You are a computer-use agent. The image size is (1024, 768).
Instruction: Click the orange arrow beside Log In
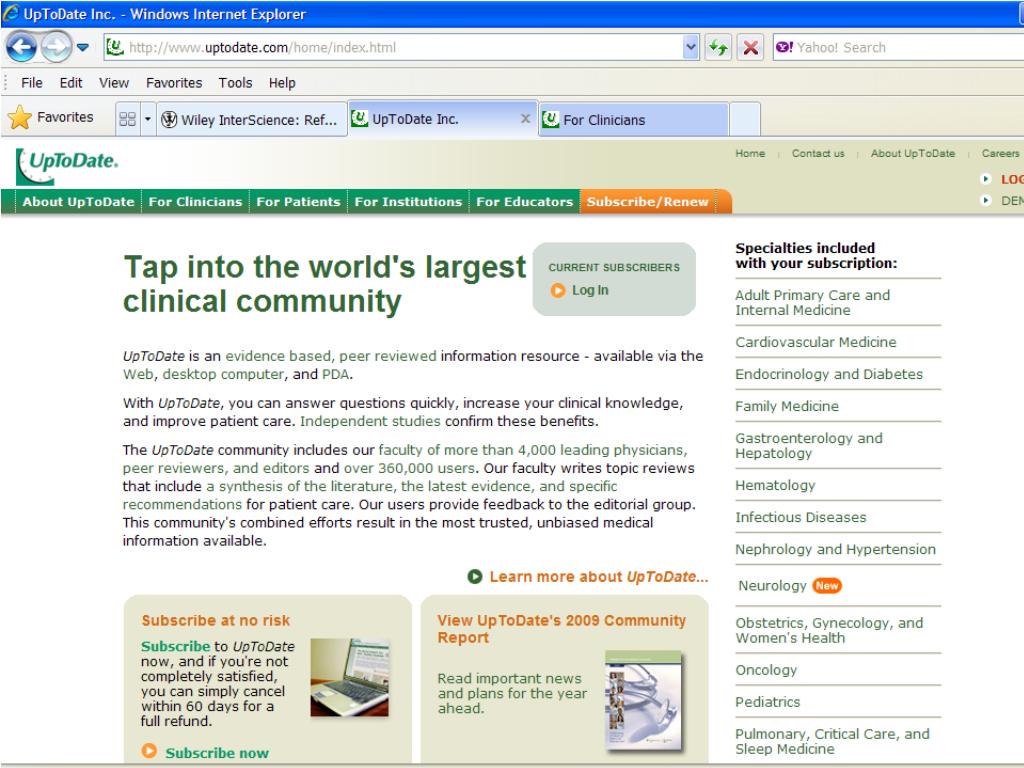[x=558, y=290]
